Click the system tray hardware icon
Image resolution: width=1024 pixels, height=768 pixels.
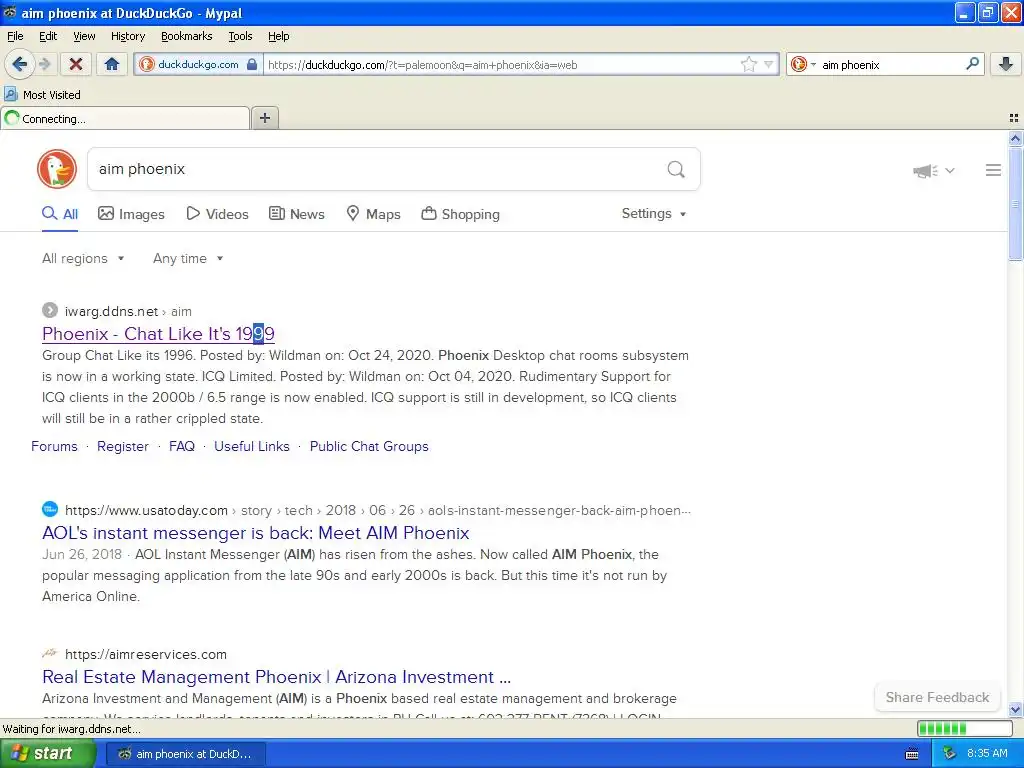click(x=950, y=754)
